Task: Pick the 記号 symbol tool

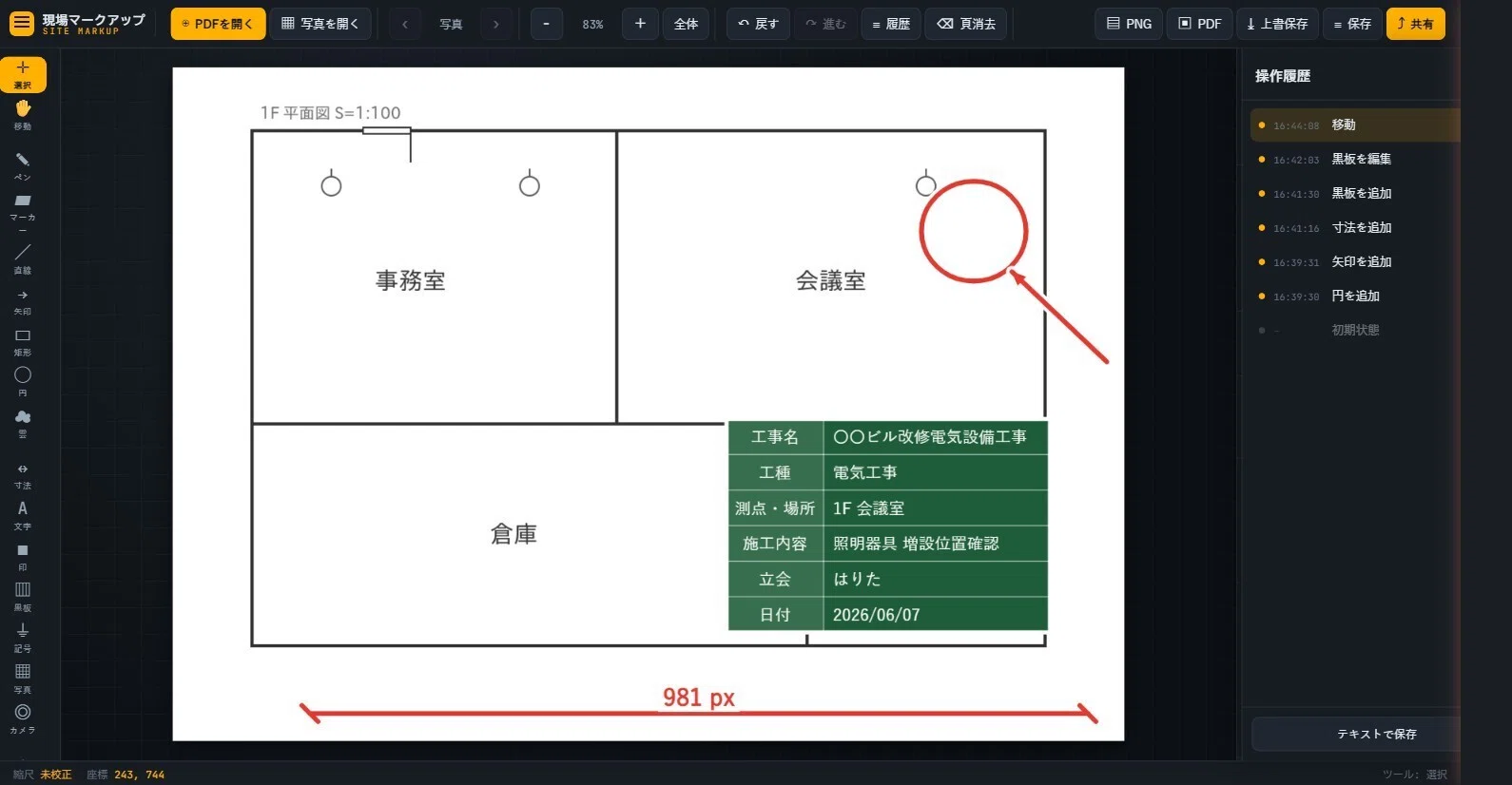Action: point(23,638)
